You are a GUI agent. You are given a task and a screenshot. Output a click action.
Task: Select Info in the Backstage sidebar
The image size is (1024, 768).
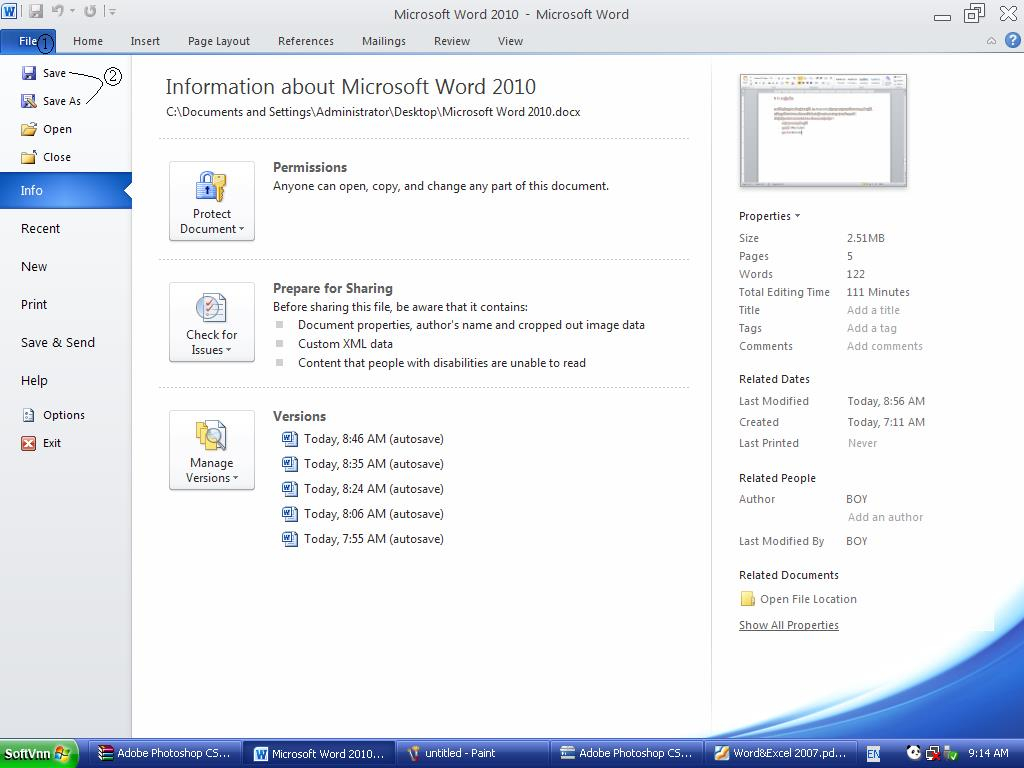[66, 191]
